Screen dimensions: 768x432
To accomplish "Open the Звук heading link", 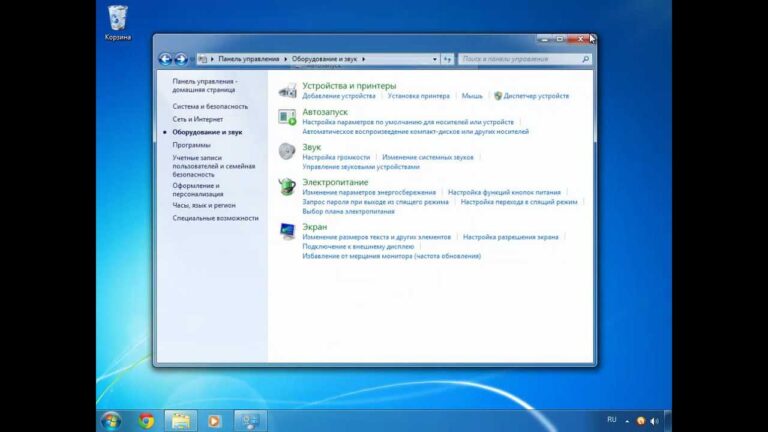I will [x=312, y=147].
